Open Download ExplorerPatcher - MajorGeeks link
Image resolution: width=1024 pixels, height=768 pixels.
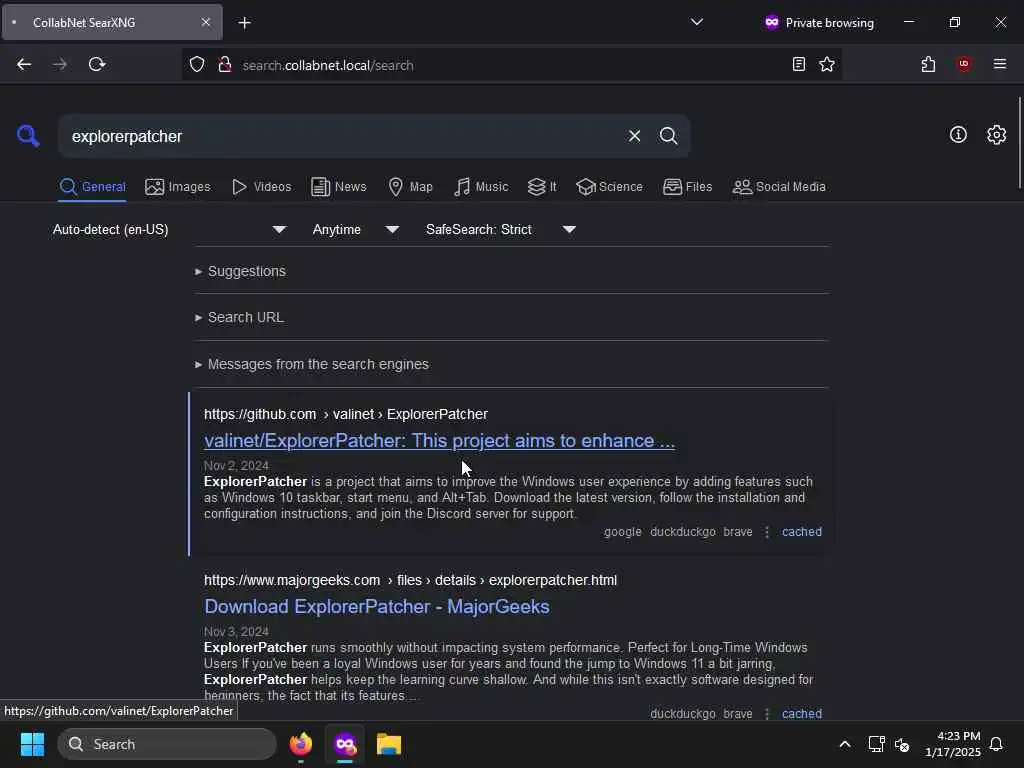(377, 607)
